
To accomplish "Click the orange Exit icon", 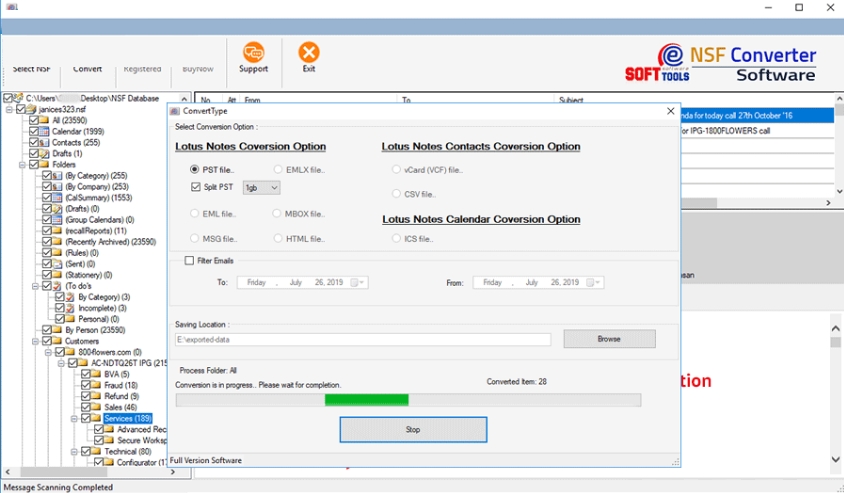I will tap(309, 52).
